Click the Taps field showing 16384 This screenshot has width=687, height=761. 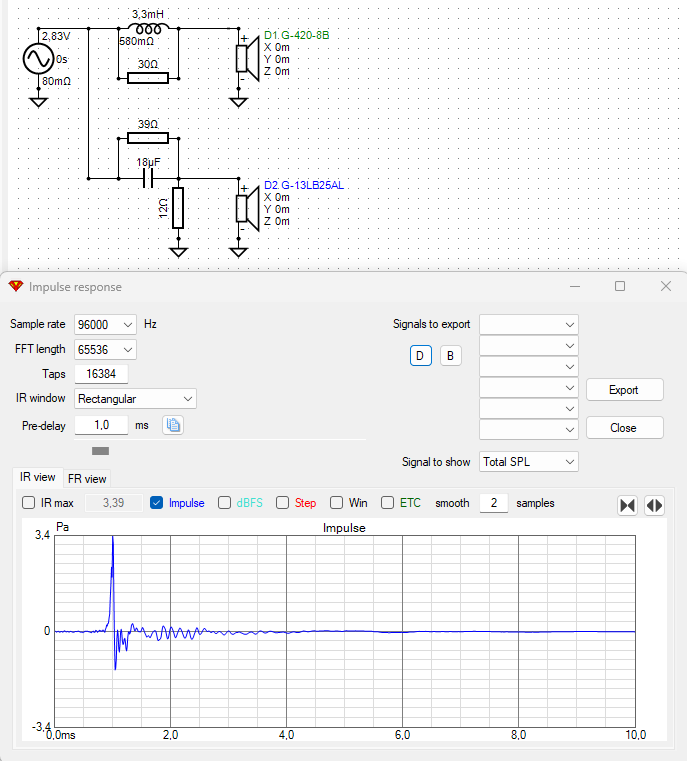[x=101, y=374]
